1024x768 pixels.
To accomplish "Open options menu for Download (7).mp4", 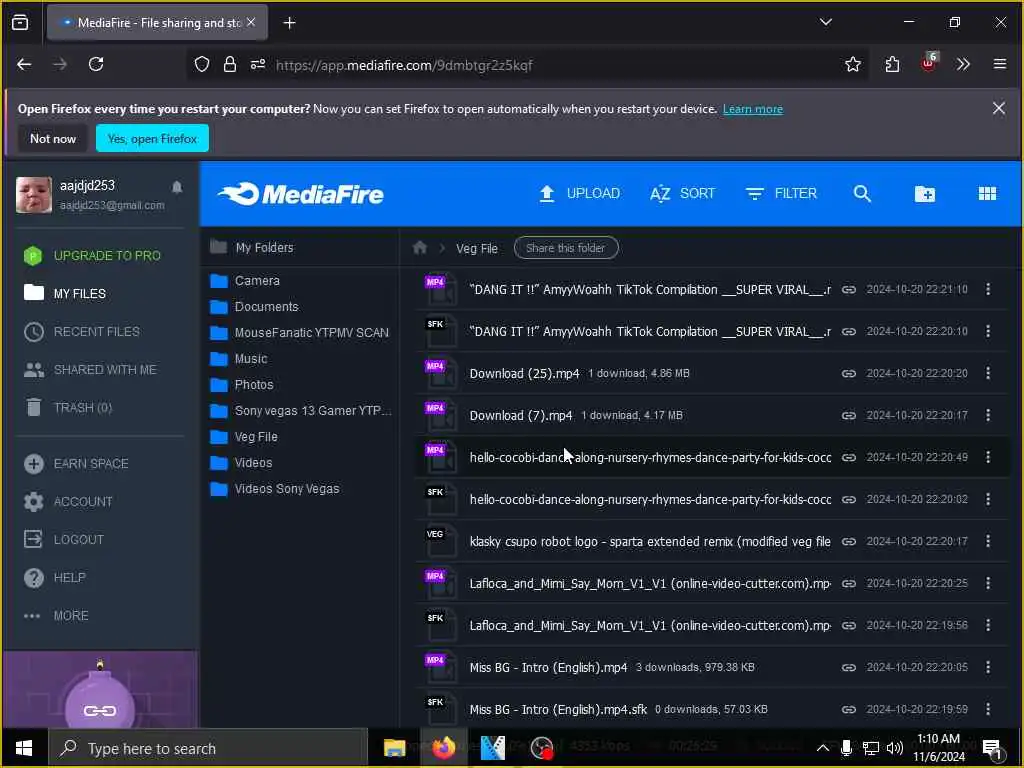I will (x=987, y=415).
